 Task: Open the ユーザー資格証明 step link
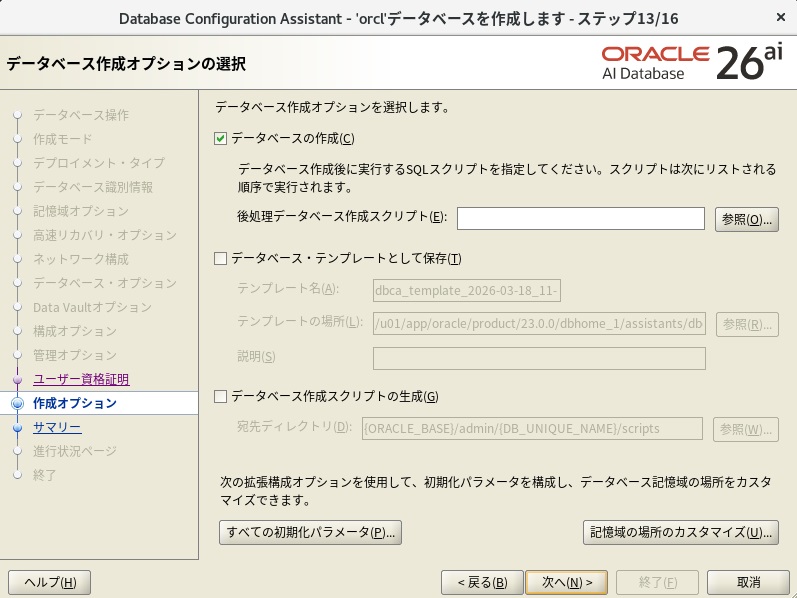click(x=81, y=379)
